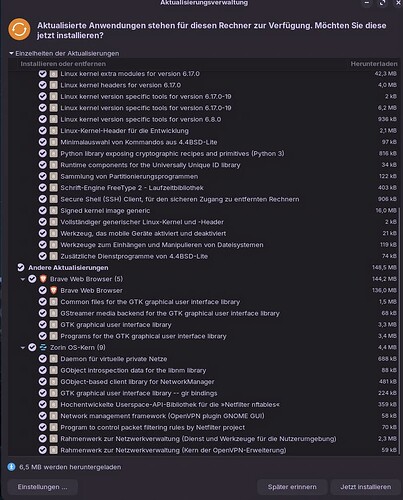Click package icon of 'Rahmenwerk zur Netzwerkverwaltung (Kern der OpenVPN-Erweiterung)'
The height and width of the screenshot is (500, 403).
pyautogui.click(x=53, y=450)
